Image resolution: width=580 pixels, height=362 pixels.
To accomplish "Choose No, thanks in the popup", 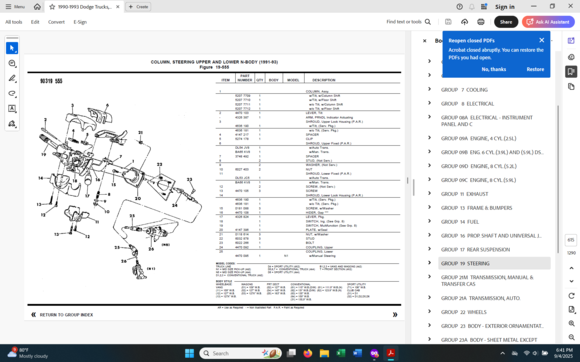I will point(494,69).
